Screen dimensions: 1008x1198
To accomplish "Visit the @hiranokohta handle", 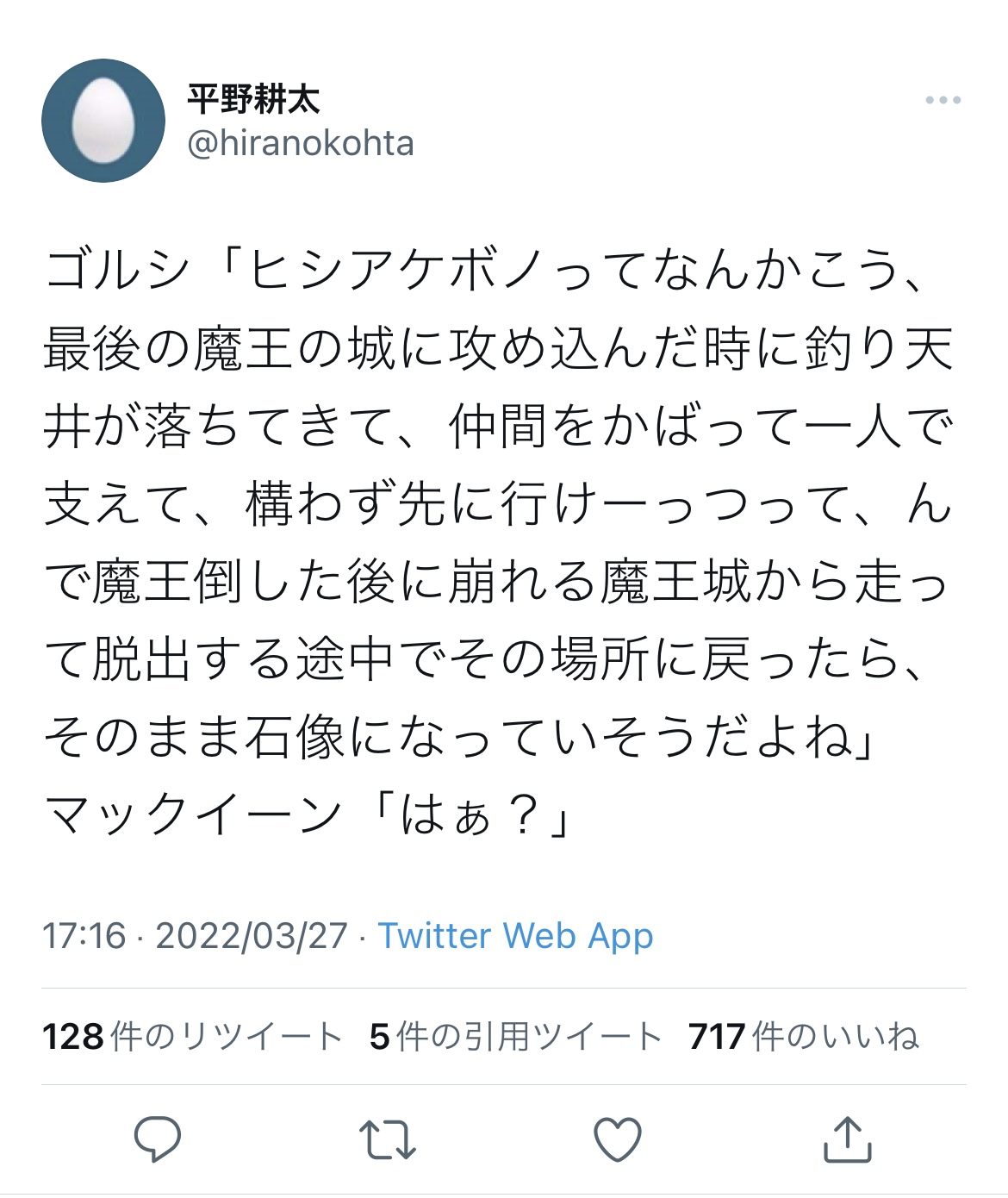I will click(301, 143).
